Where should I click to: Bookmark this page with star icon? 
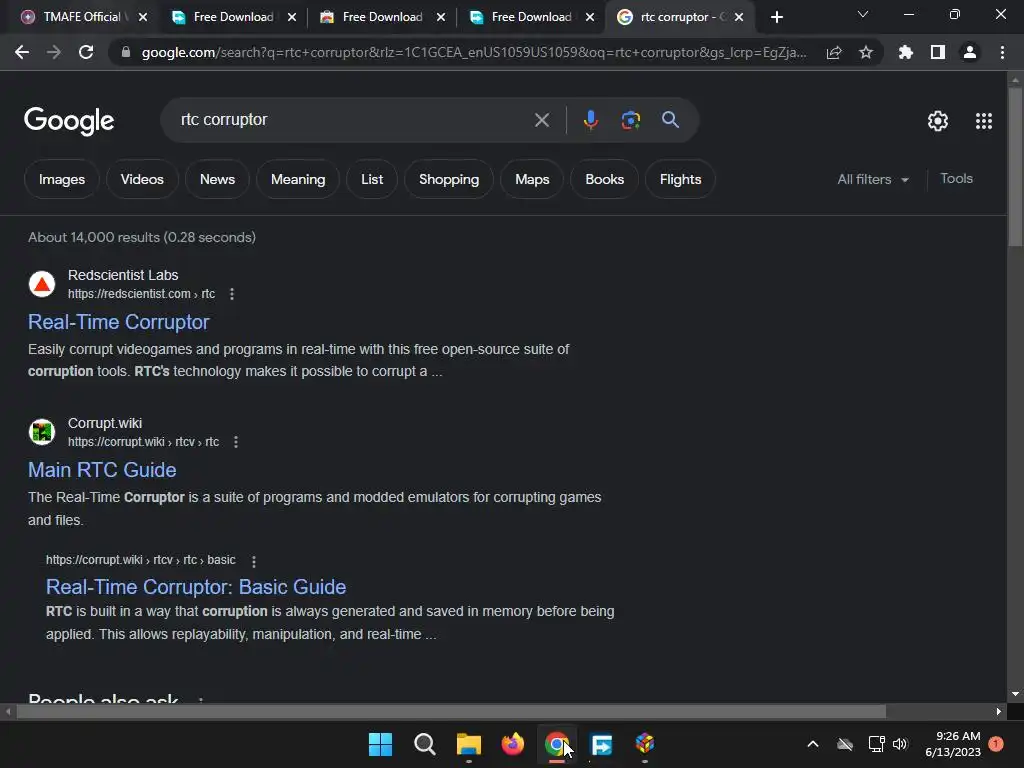pos(866,52)
